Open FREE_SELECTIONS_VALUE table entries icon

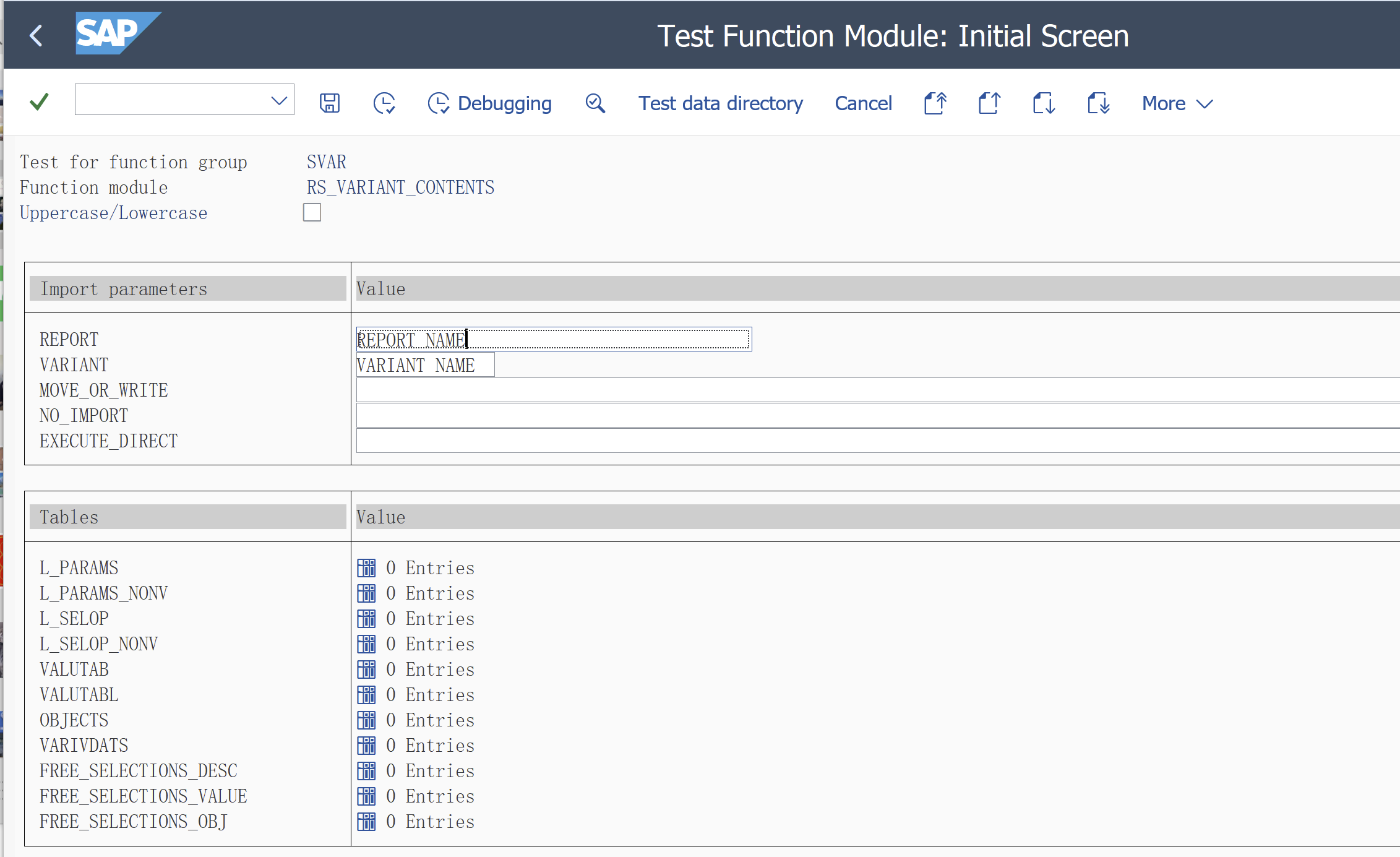(366, 796)
